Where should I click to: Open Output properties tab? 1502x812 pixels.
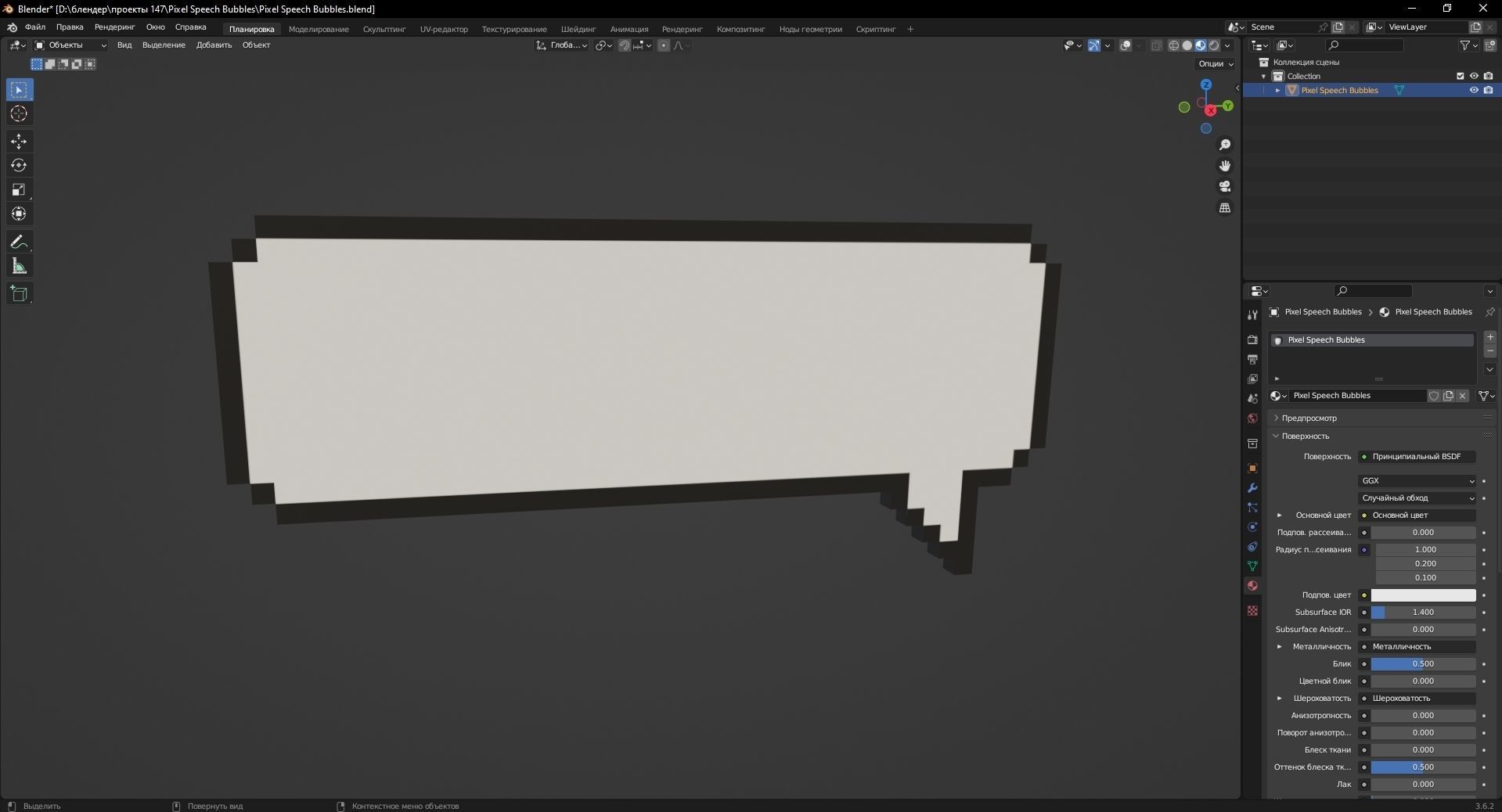point(1252,359)
